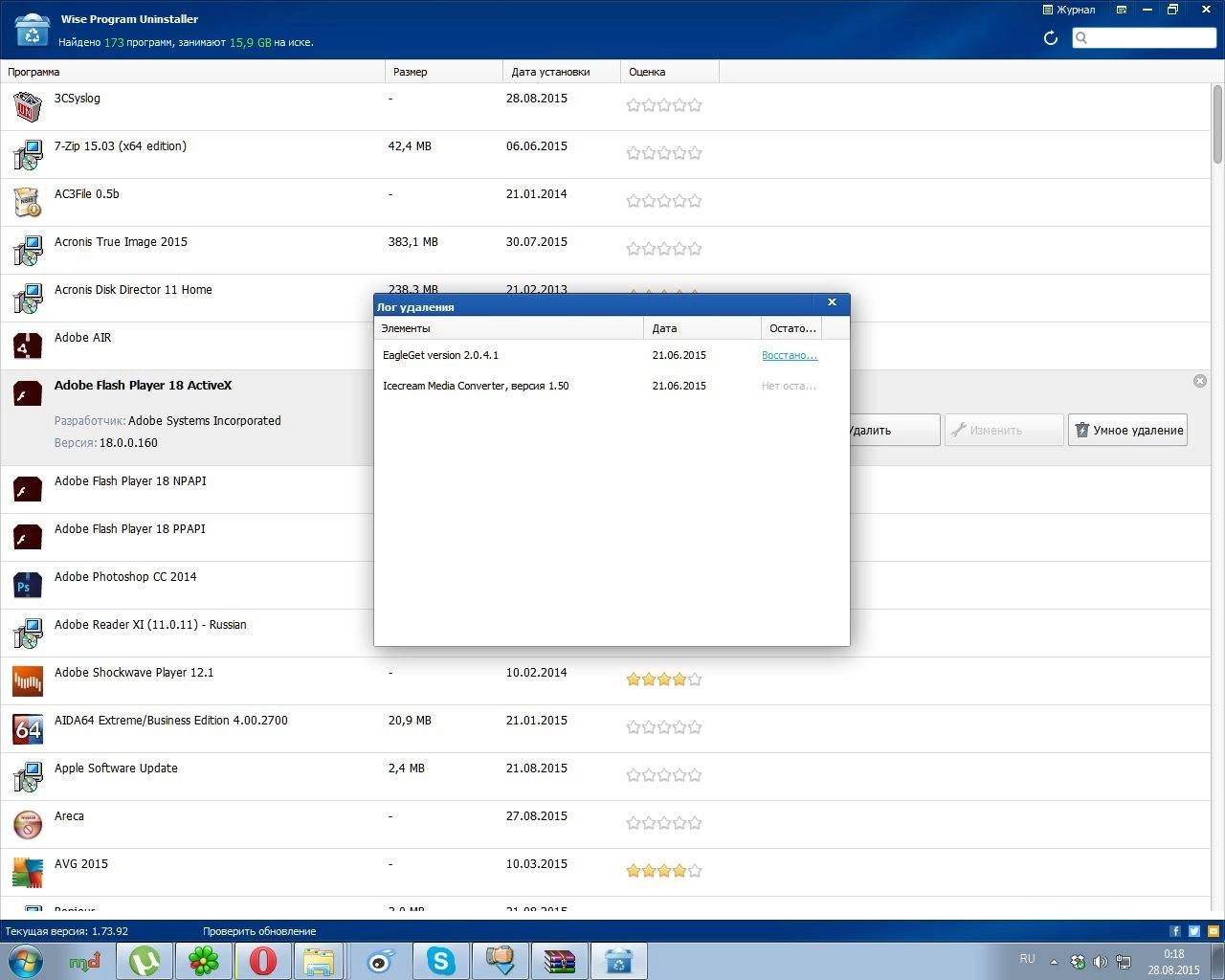
Task: Click the Восстано... link for EagleGet
Action: point(790,355)
